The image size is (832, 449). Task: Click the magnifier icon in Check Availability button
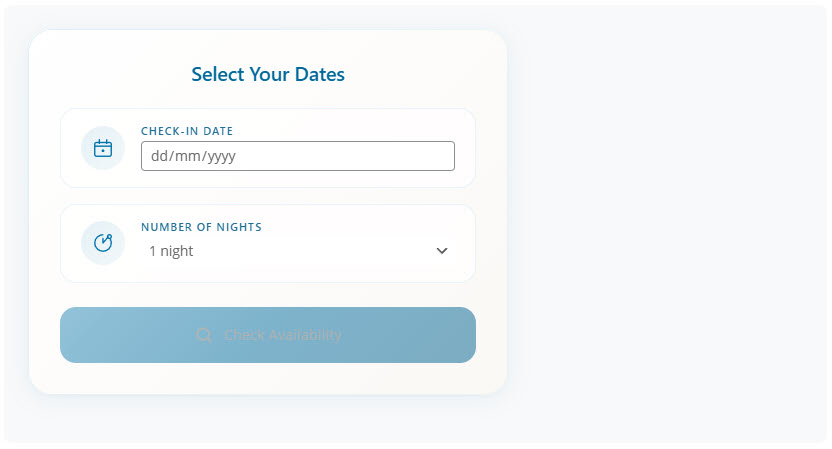click(x=204, y=335)
